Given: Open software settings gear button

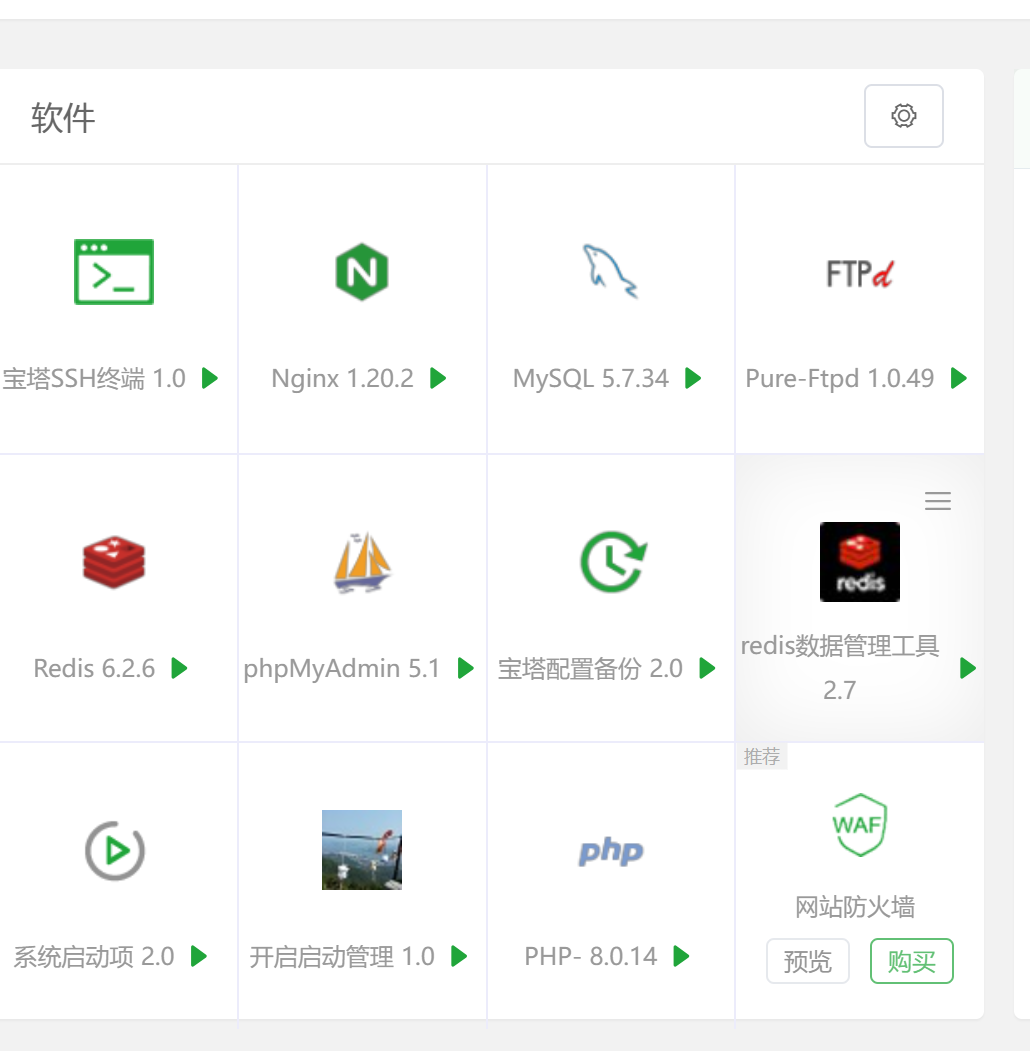Looking at the screenshot, I should click(904, 116).
